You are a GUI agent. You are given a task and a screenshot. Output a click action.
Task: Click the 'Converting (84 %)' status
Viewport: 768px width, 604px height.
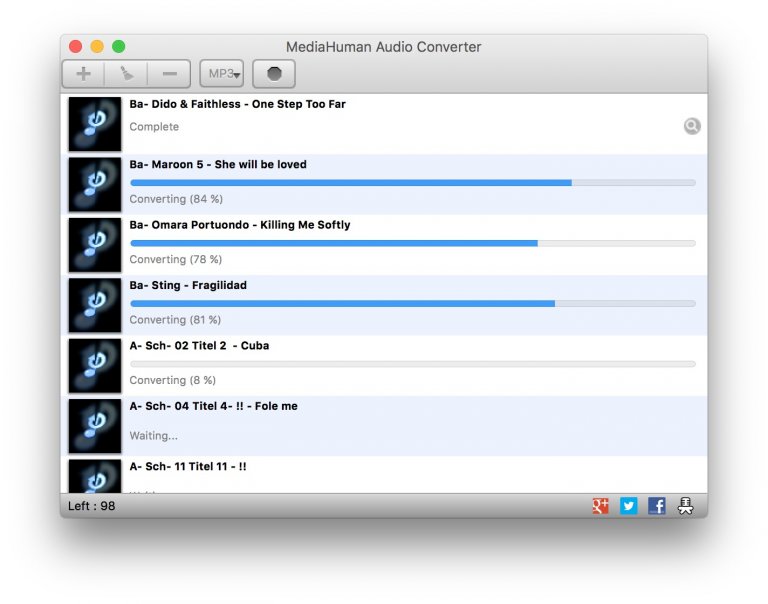176,199
